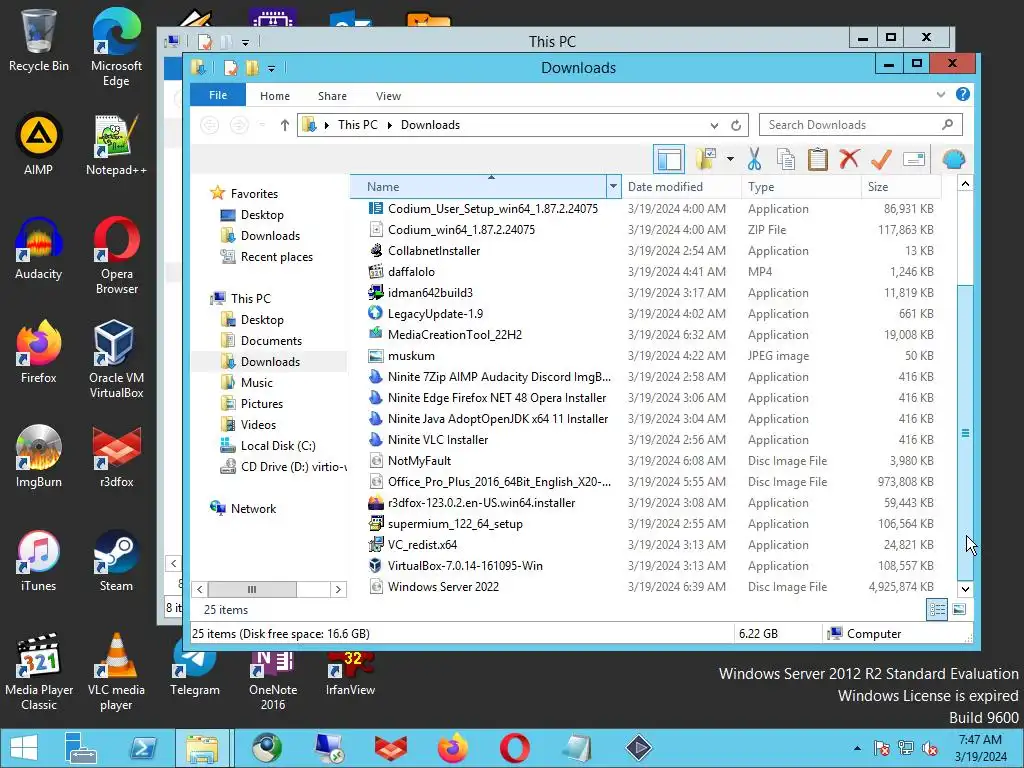Open the address bar history dropdown
The height and width of the screenshot is (768, 1024).
[x=714, y=125]
